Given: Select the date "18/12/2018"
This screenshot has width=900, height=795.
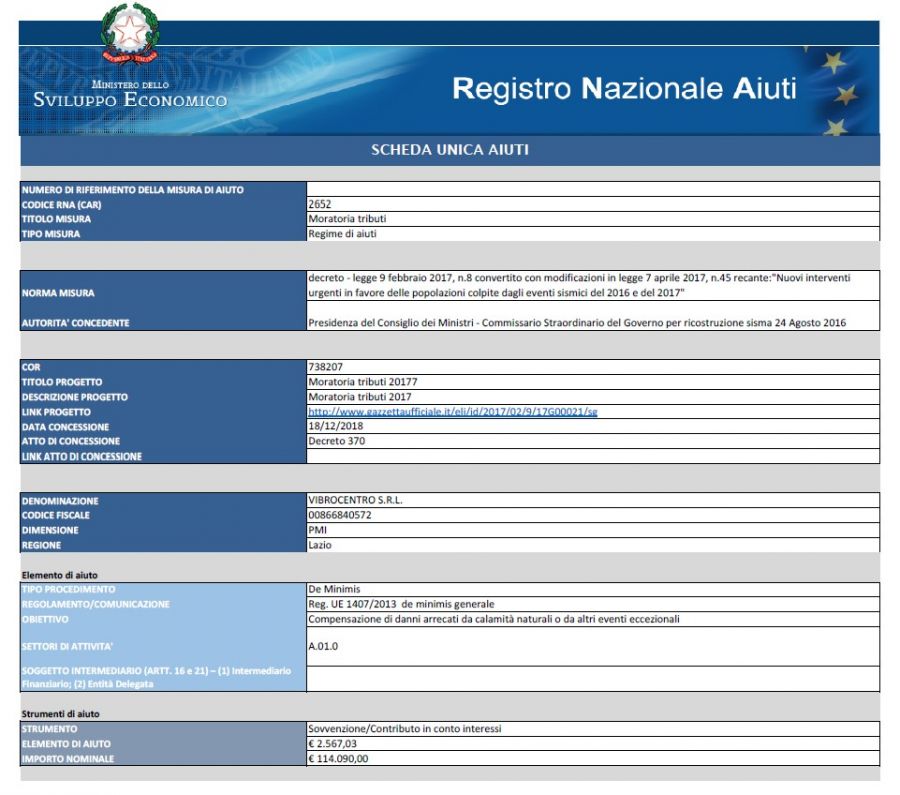Looking at the screenshot, I should click(x=336, y=426).
